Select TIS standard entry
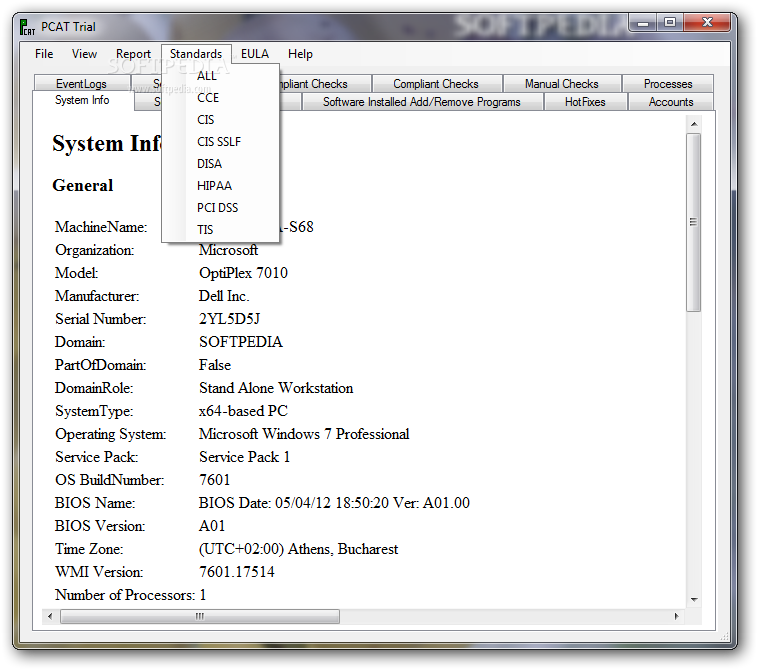758x670 pixels. 220,230
